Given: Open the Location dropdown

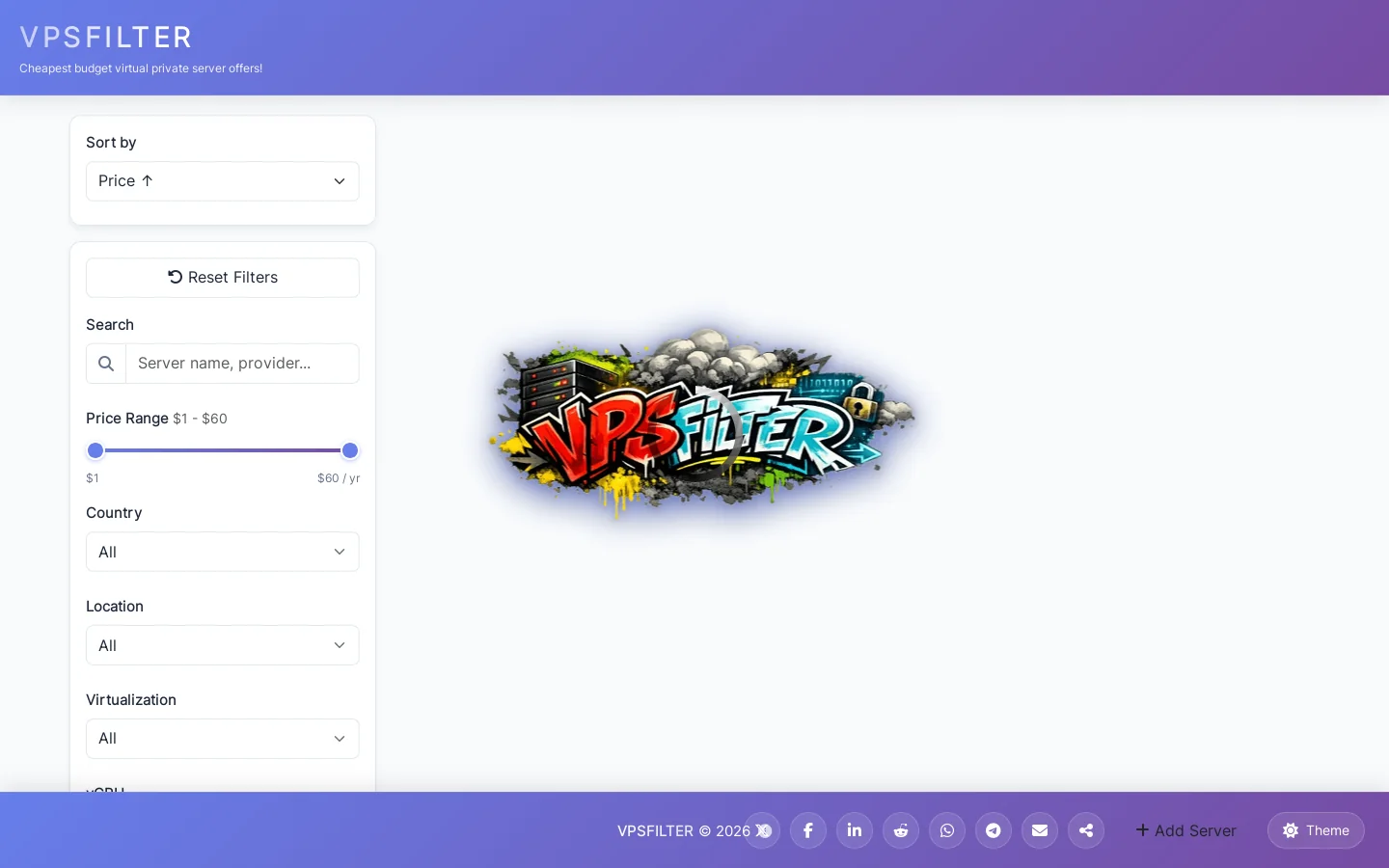Looking at the screenshot, I should tap(223, 645).
